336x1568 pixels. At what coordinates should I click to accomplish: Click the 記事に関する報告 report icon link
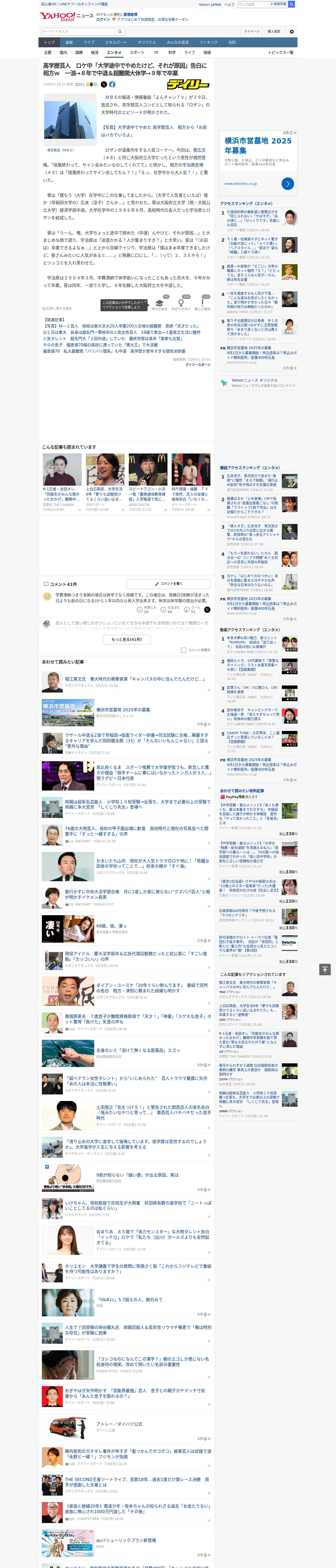pos(57,308)
